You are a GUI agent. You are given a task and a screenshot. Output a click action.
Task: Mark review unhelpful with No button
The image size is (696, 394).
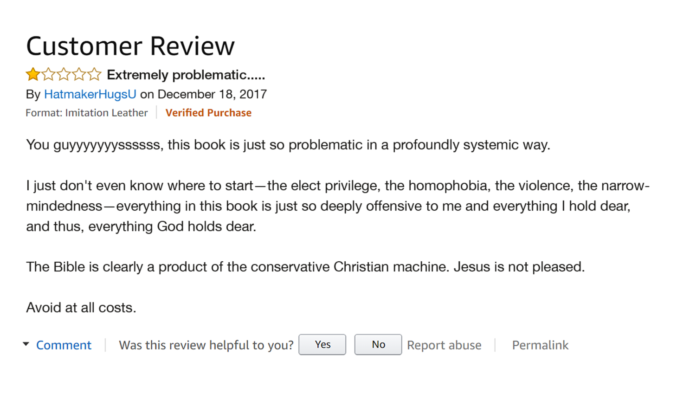(x=378, y=345)
